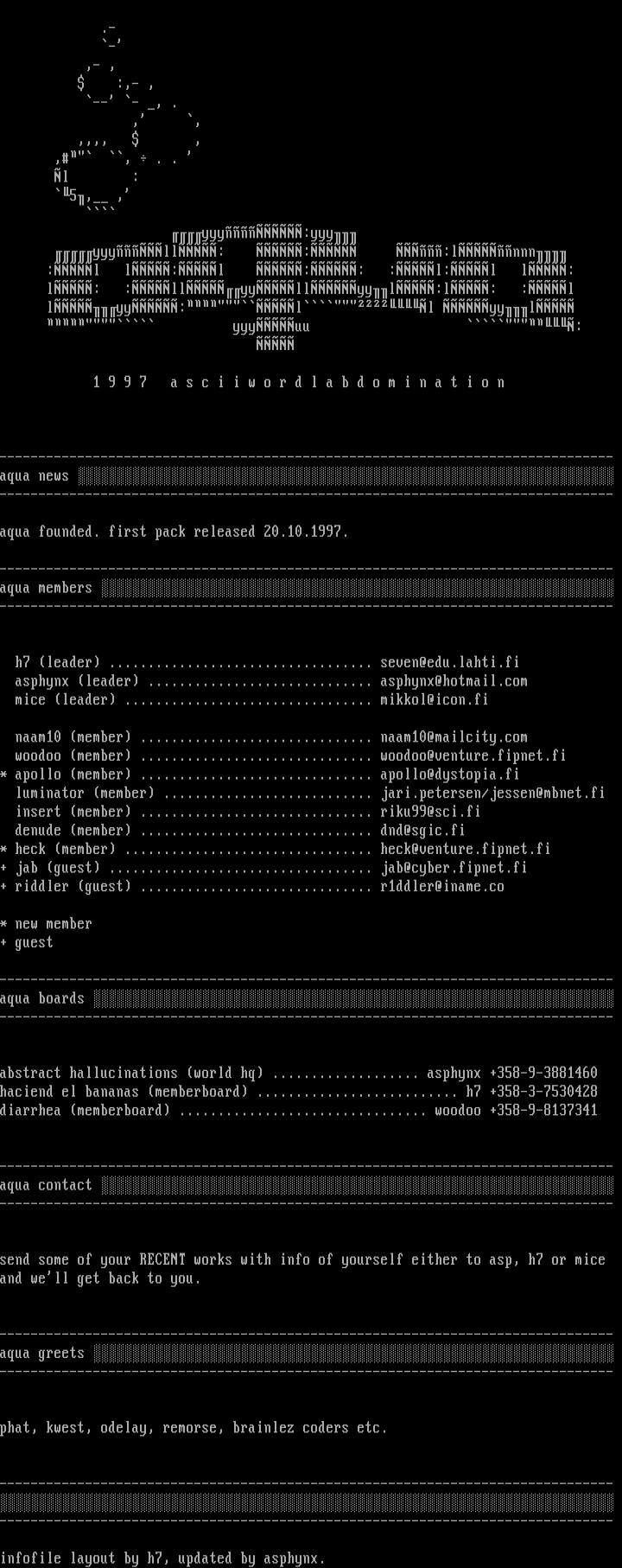This screenshot has width=622, height=1568.
Task: Click the naam10@mailcity.com email address
Action: [454, 737]
